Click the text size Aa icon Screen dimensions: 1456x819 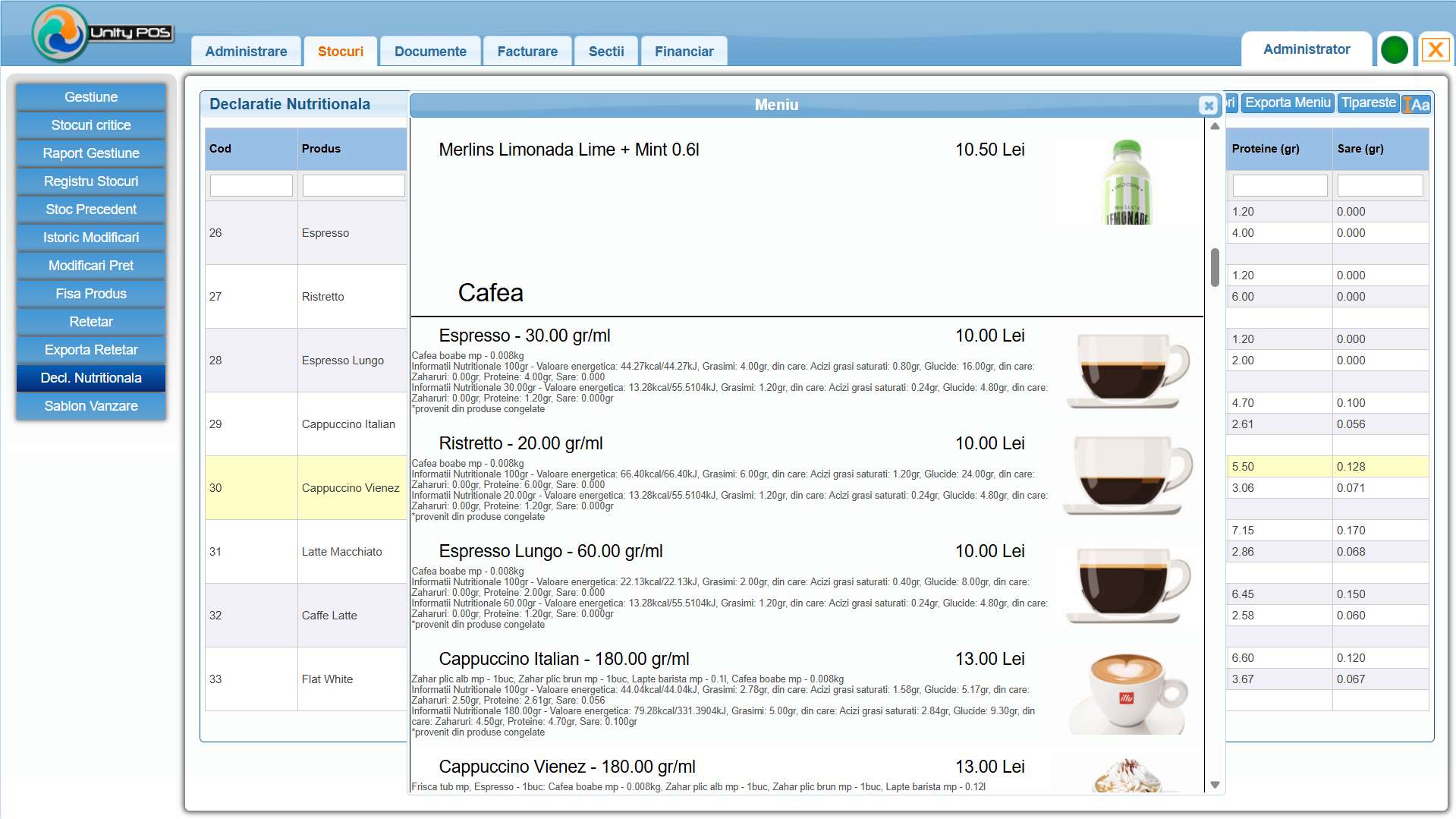(x=1417, y=105)
